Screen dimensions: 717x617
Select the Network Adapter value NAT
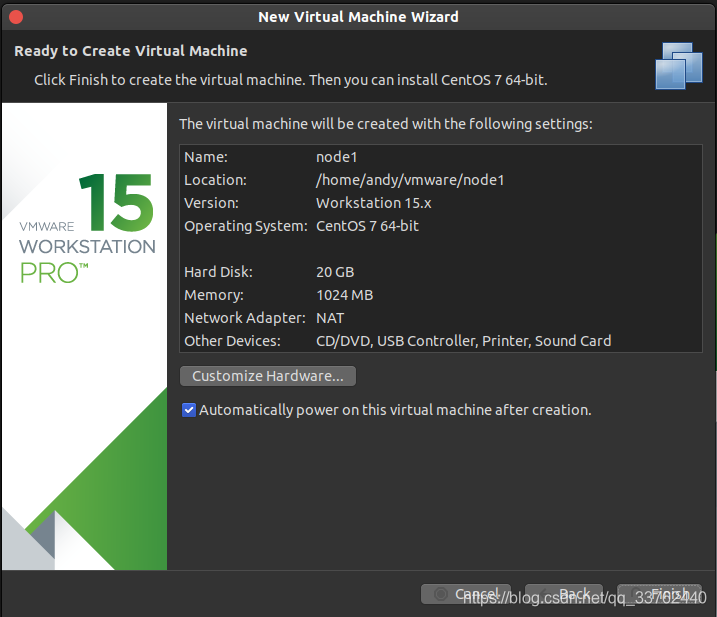point(330,318)
